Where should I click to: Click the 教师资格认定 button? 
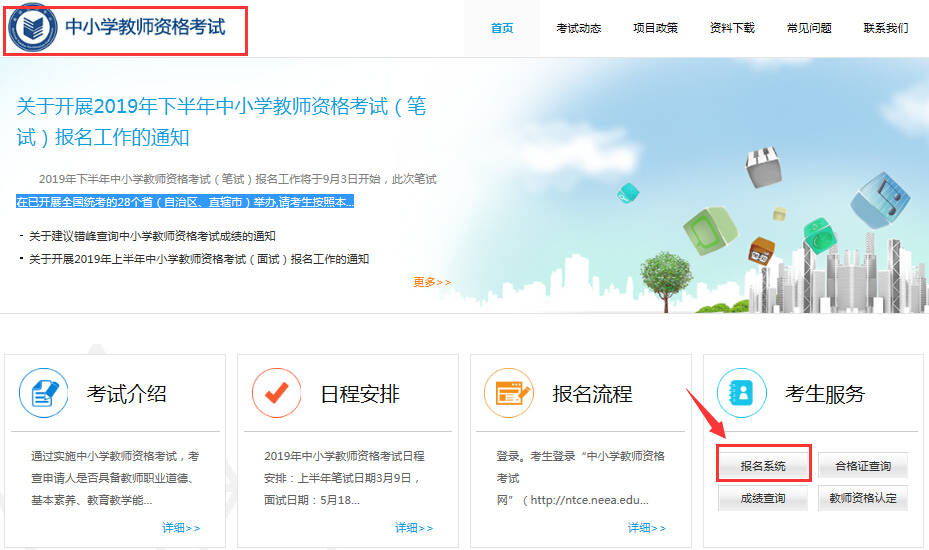[863, 498]
